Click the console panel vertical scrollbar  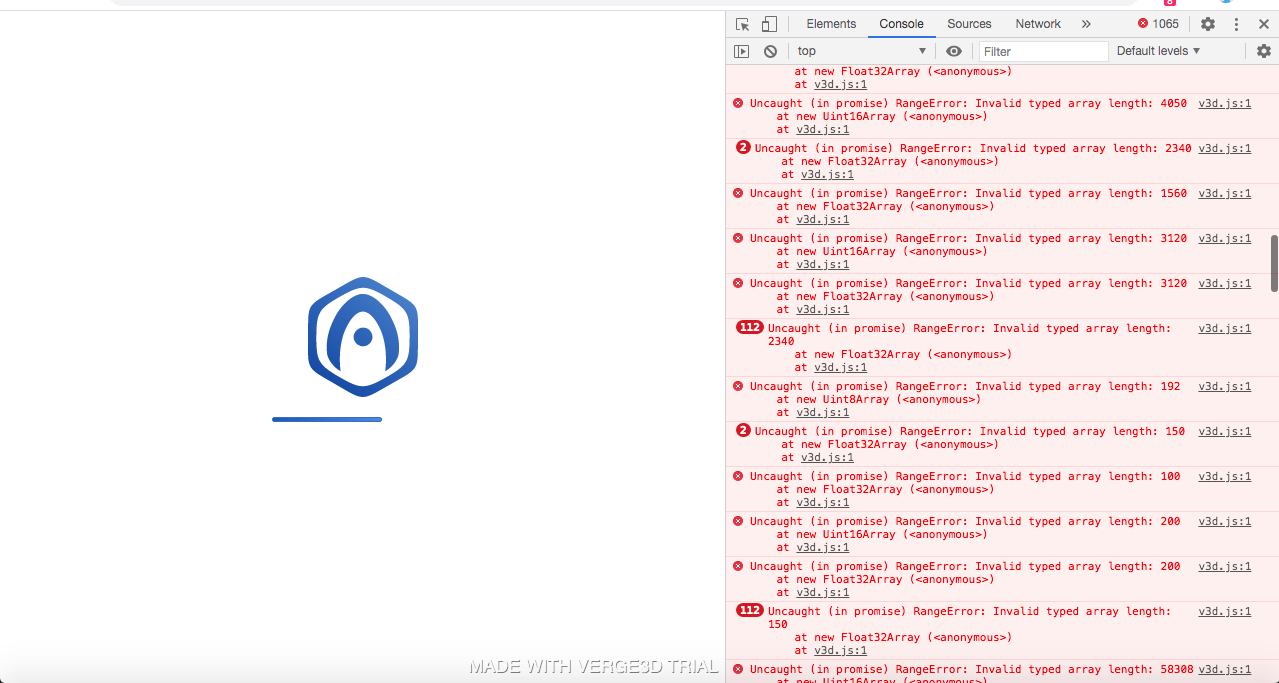coord(1274,263)
